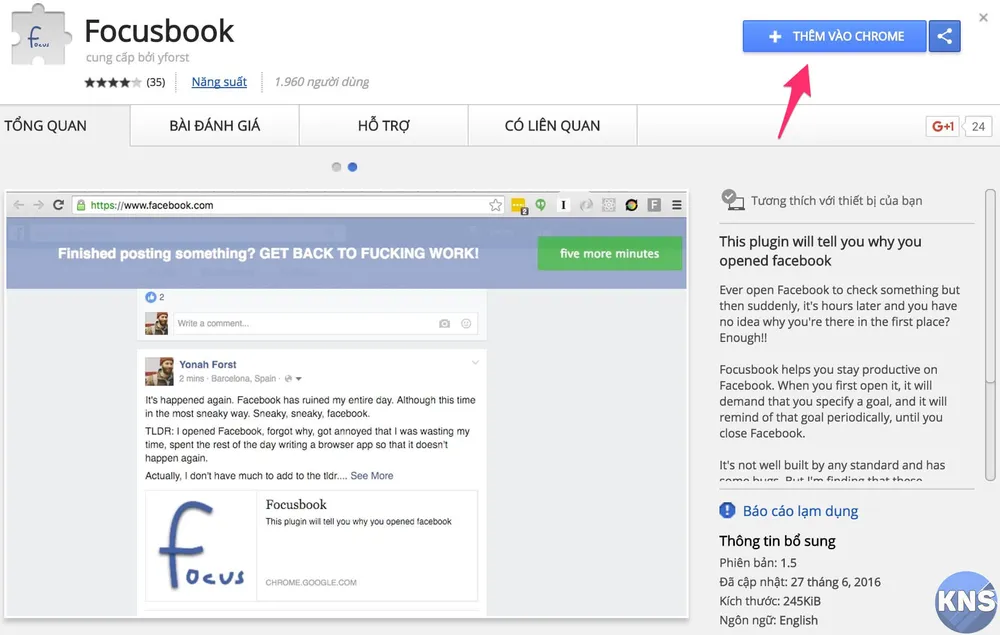
Task: Click the KNS logo watermark
Action: [966, 601]
